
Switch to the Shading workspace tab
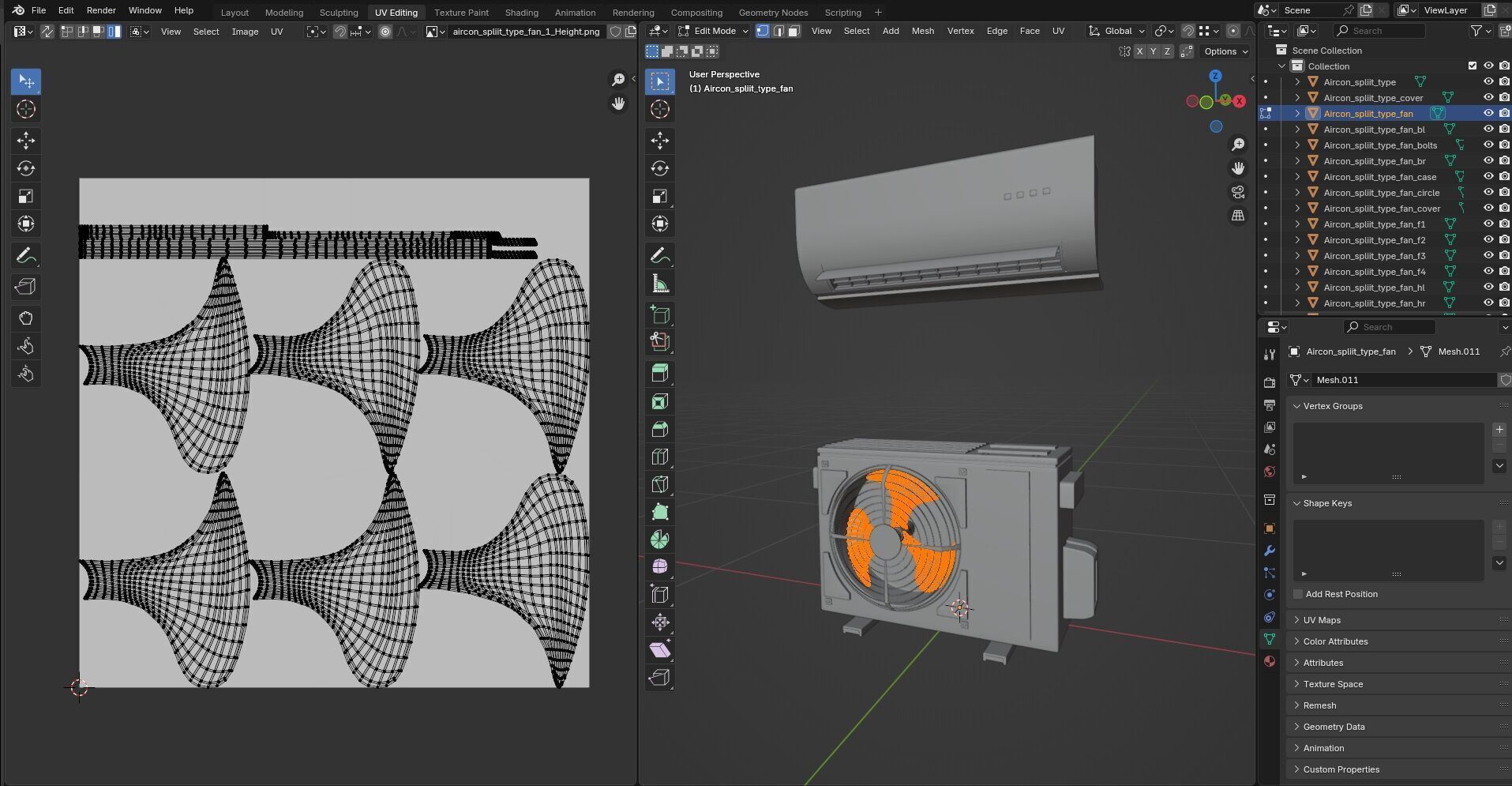click(521, 13)
